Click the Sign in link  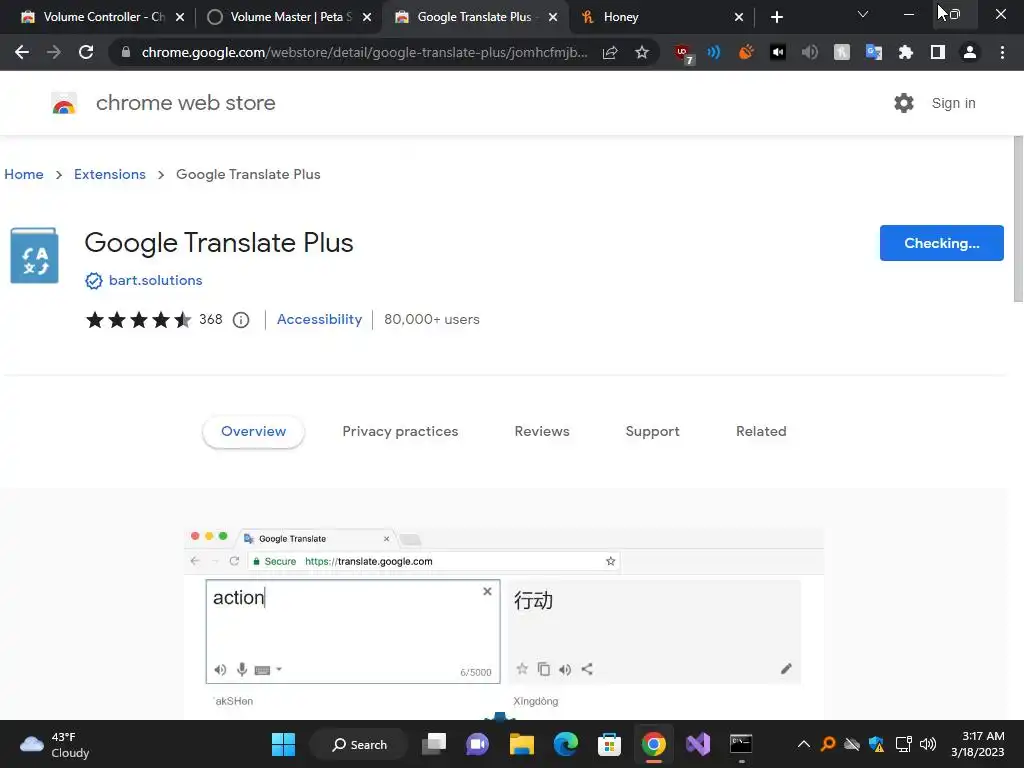pos(953,103)
